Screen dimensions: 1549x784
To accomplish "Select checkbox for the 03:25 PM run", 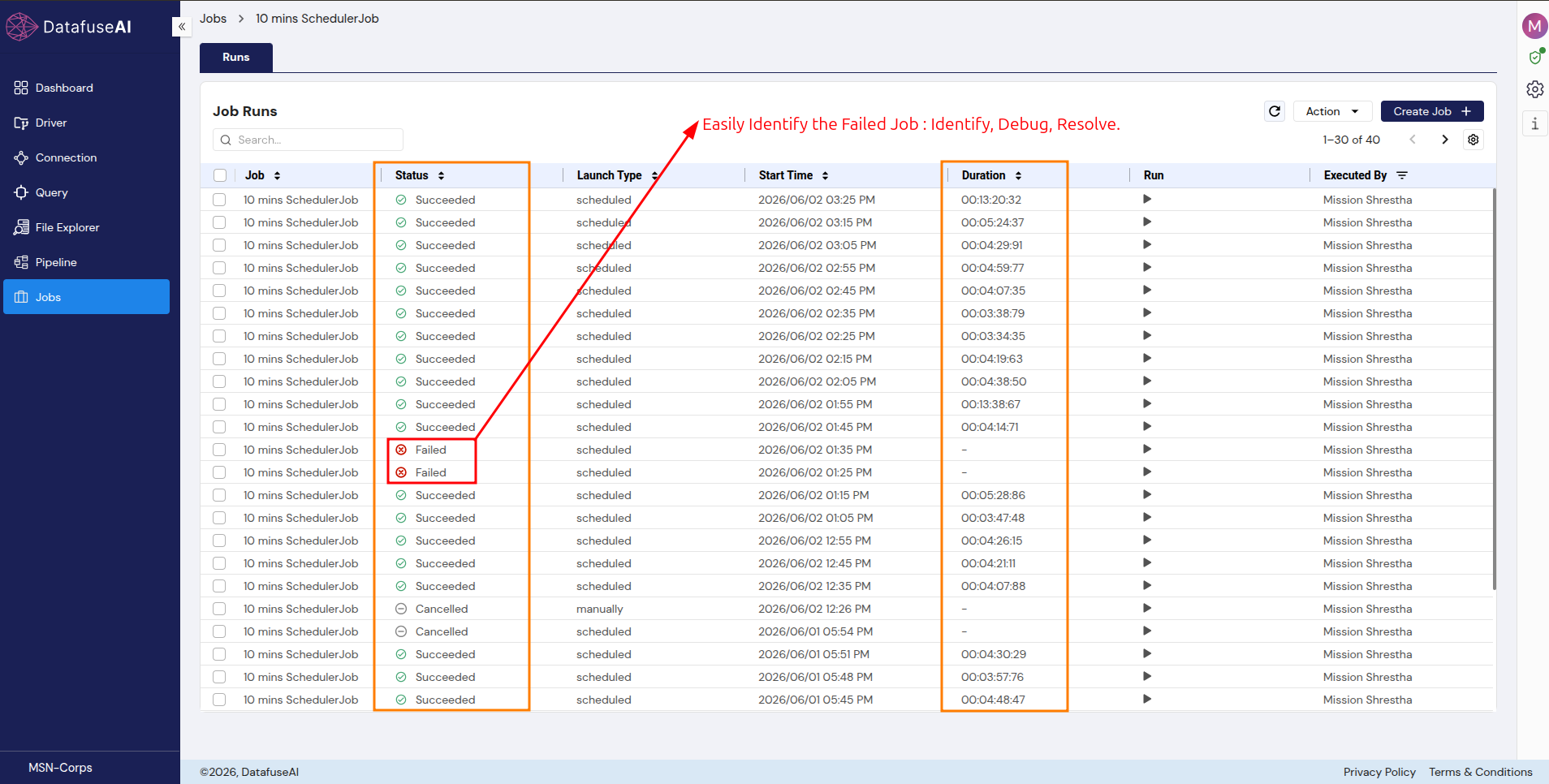I will click(219, 200).
